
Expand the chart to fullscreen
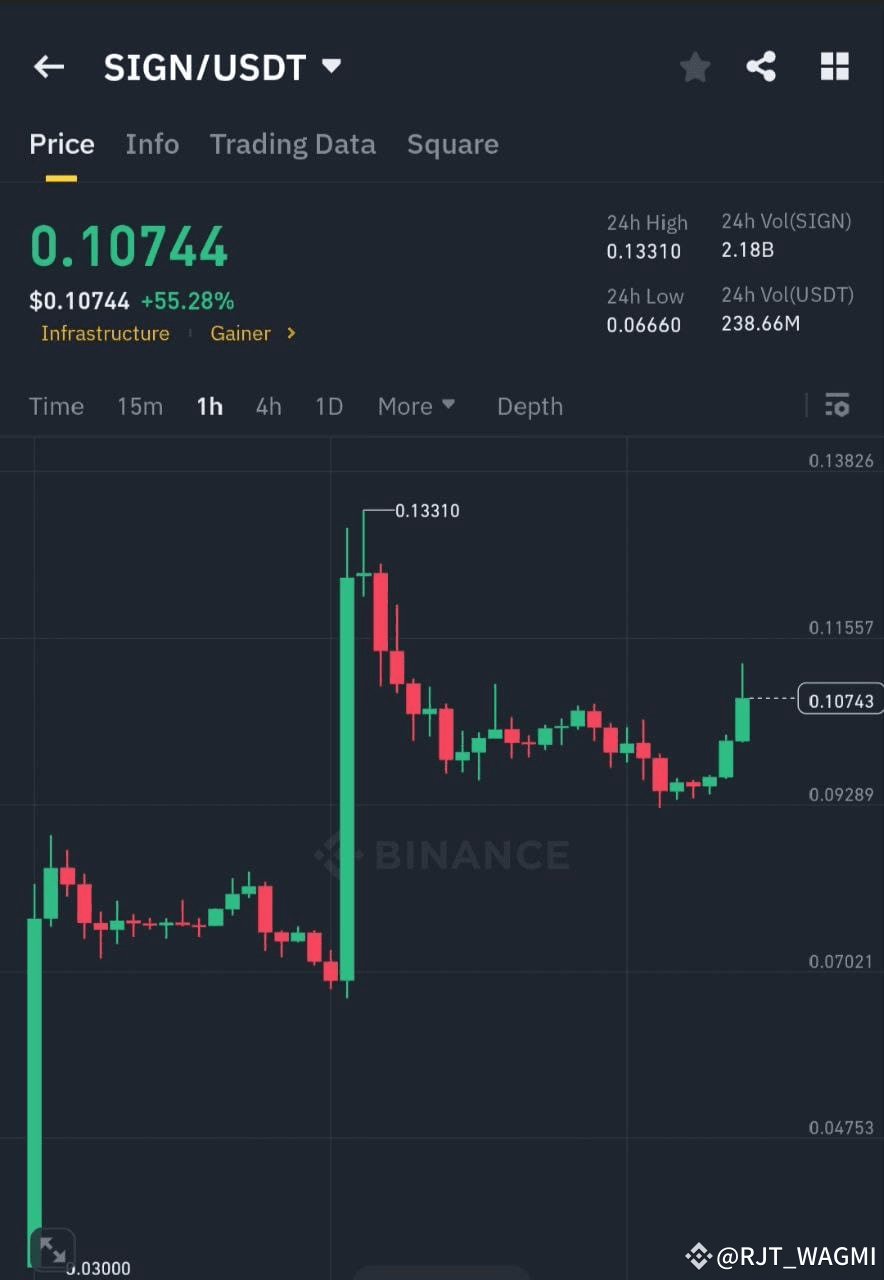click(x=54, y=1248)
